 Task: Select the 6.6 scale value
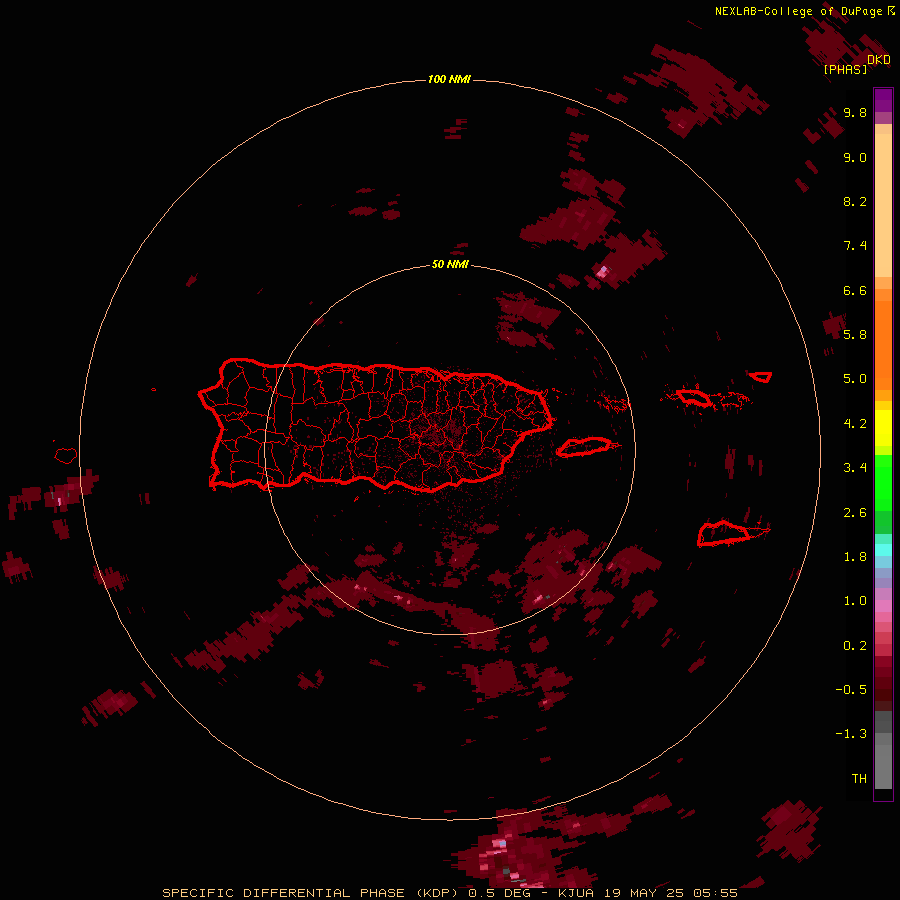click(855, 290)
